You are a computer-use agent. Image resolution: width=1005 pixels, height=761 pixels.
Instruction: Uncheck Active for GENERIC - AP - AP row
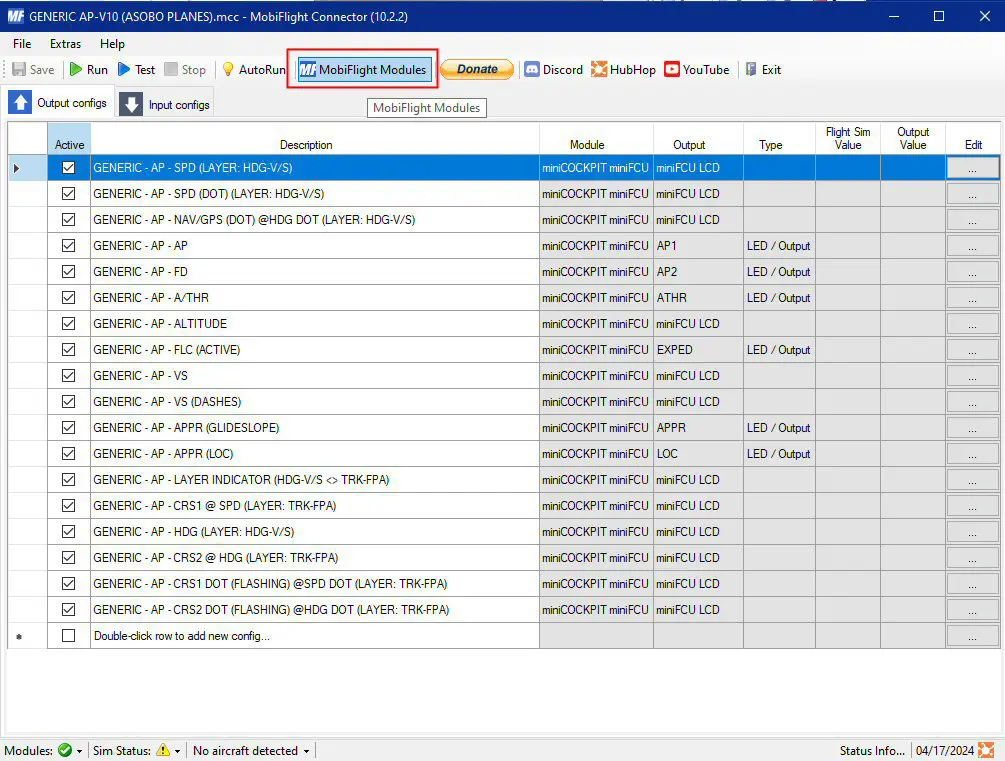(69, 246)
